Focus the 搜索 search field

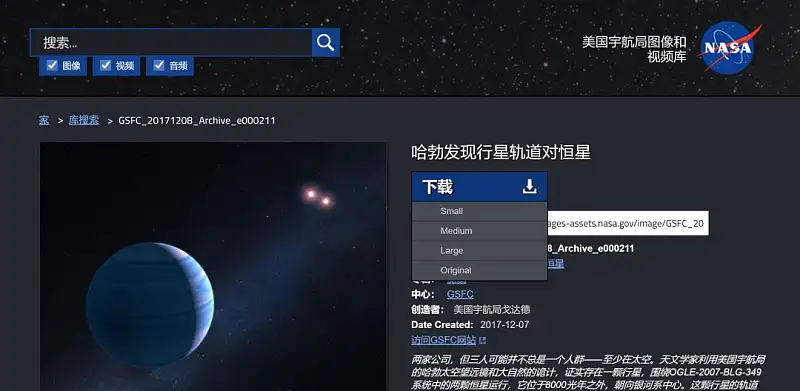171,42
